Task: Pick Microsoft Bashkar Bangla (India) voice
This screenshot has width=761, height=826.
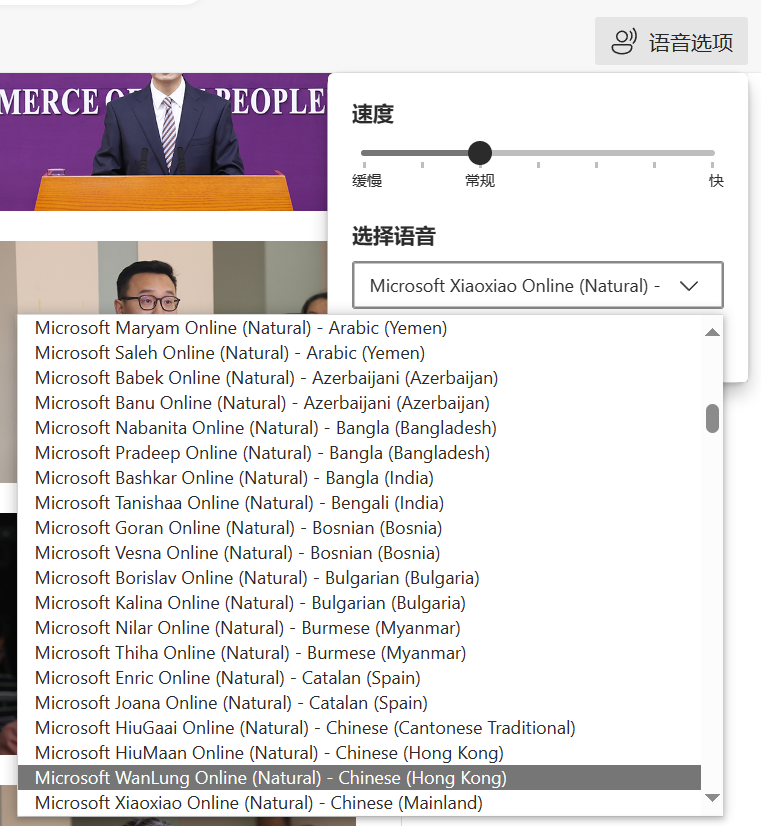Action: point(359,478)
